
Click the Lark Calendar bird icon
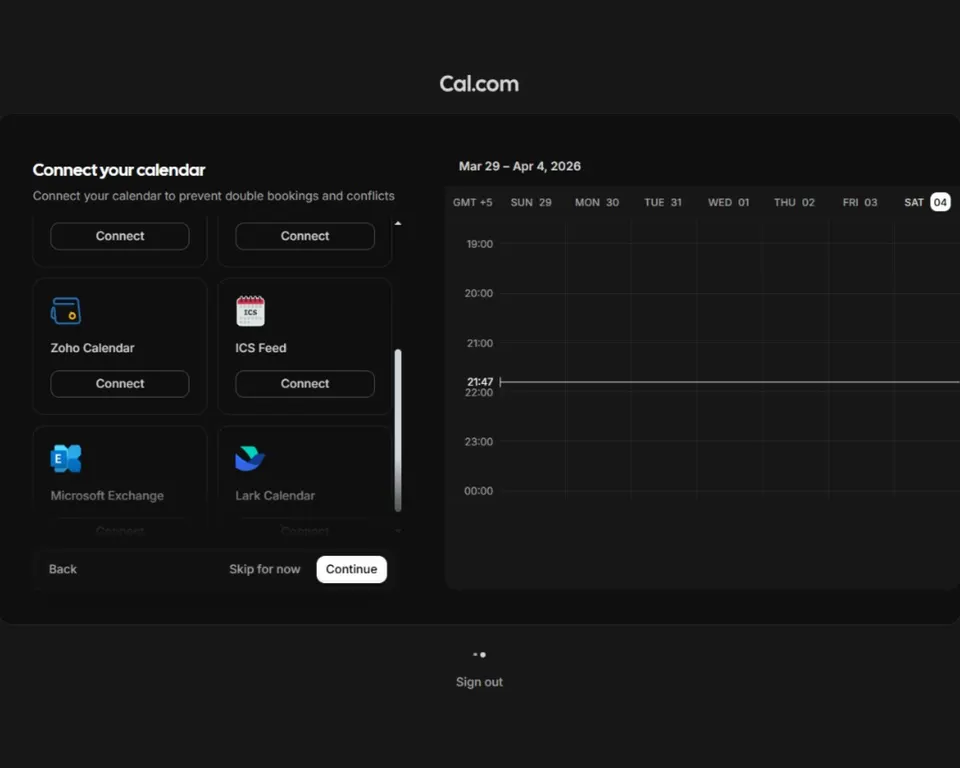point(250,458)
